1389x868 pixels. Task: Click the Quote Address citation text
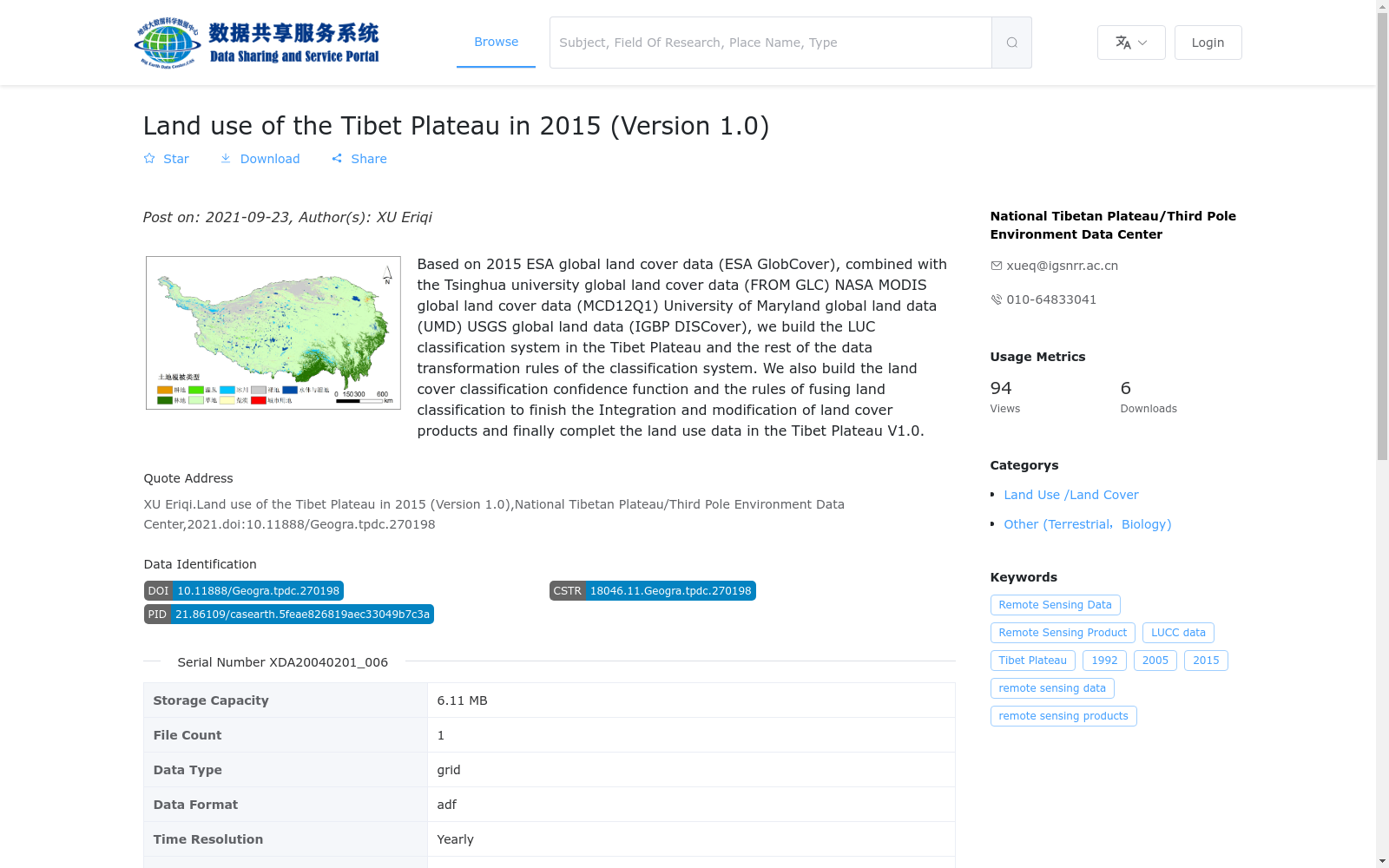pos(494,514)
